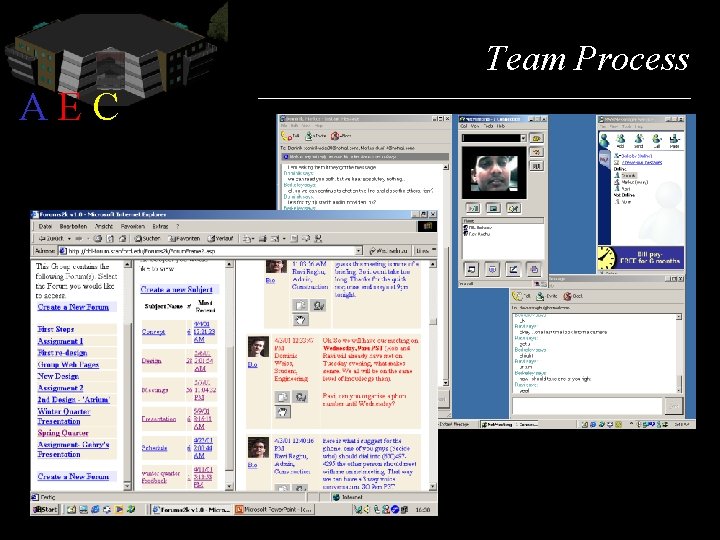Open the Favoriten menu in IE menu bar
Image resolution: width=720 pixels, height=540 pixels.
[133, 226]
